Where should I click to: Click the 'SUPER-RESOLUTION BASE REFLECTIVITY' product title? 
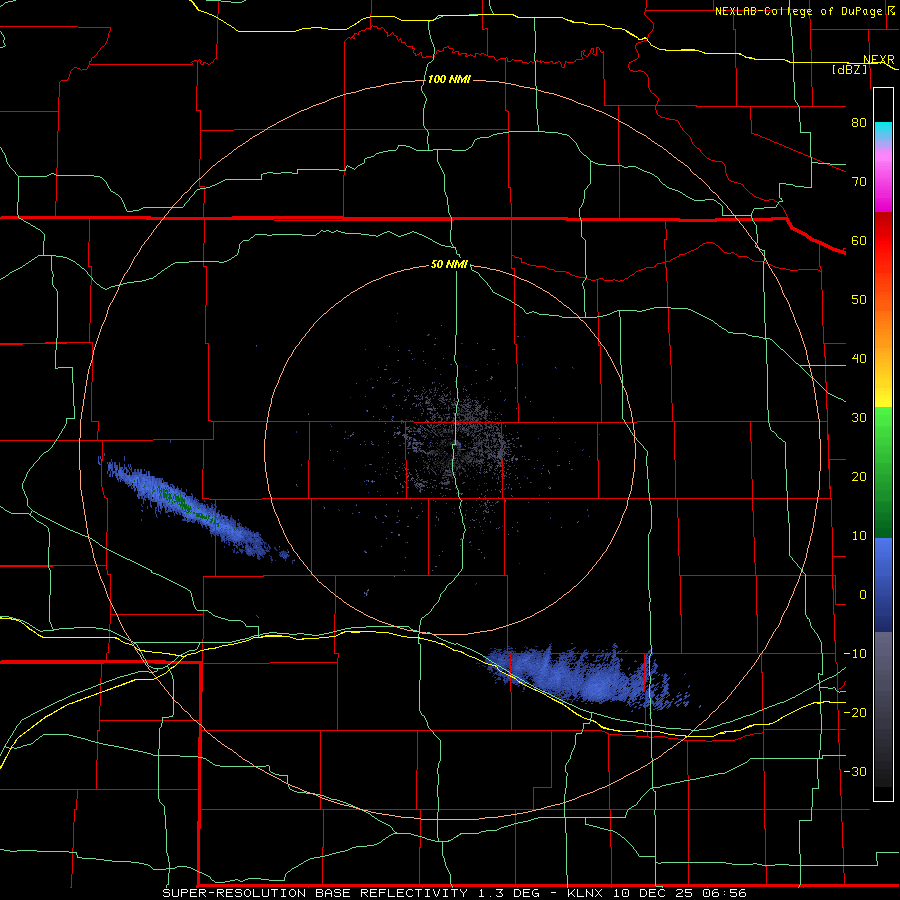pyautogui.click(x=315, y=893)
